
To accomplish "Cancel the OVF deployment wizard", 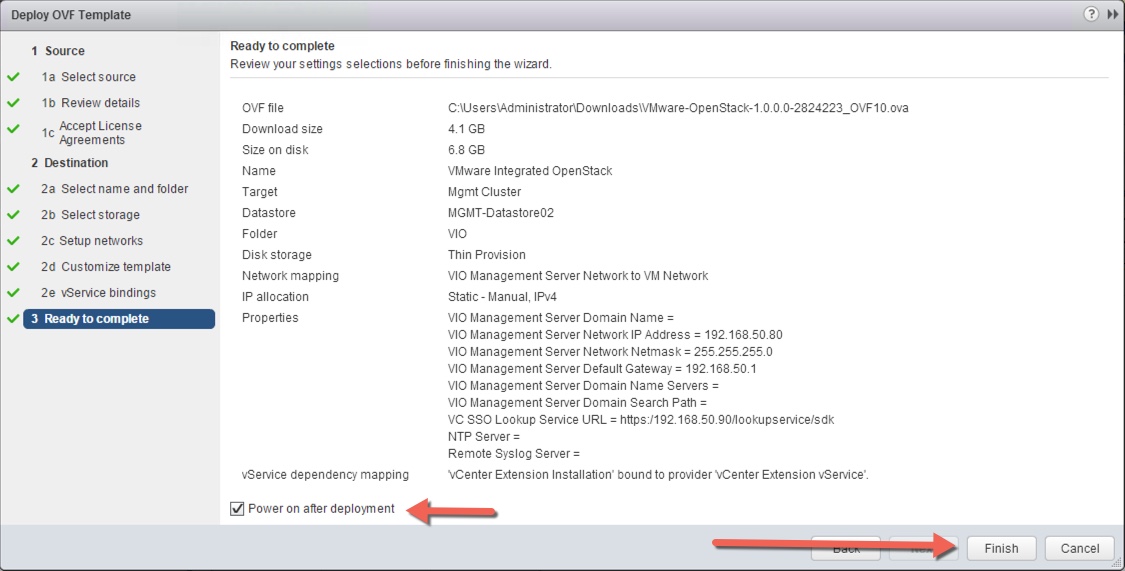I will pos(1079,548).
